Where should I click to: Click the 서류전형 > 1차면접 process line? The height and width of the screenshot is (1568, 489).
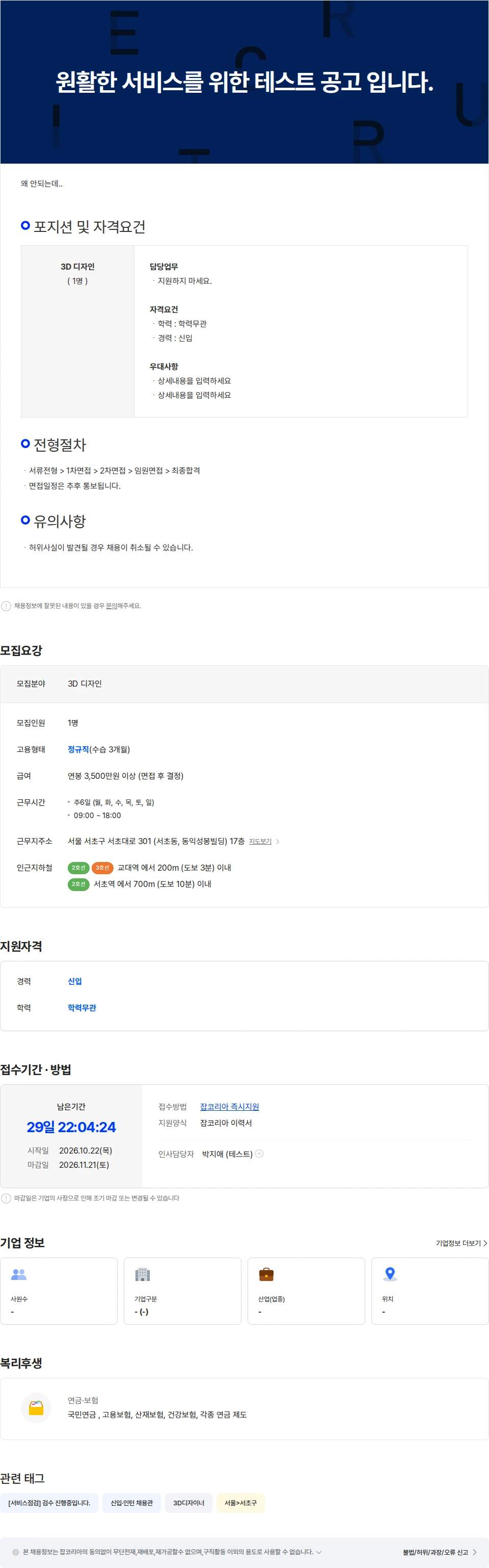pyautogui.click(x=114, y=471)
